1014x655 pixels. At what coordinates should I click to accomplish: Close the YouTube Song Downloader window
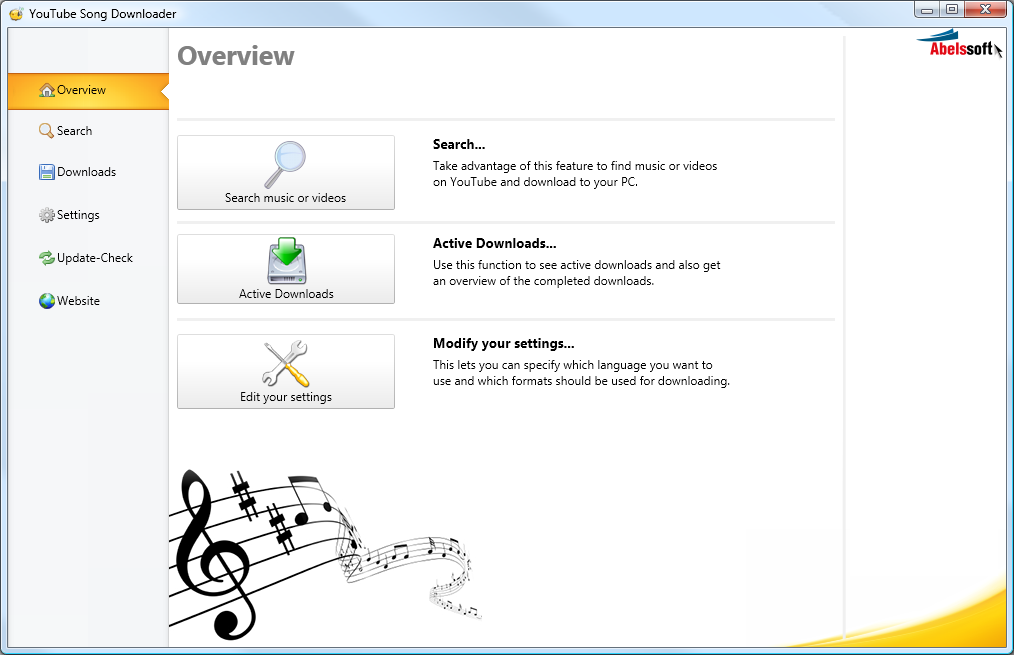pos(986,10)
